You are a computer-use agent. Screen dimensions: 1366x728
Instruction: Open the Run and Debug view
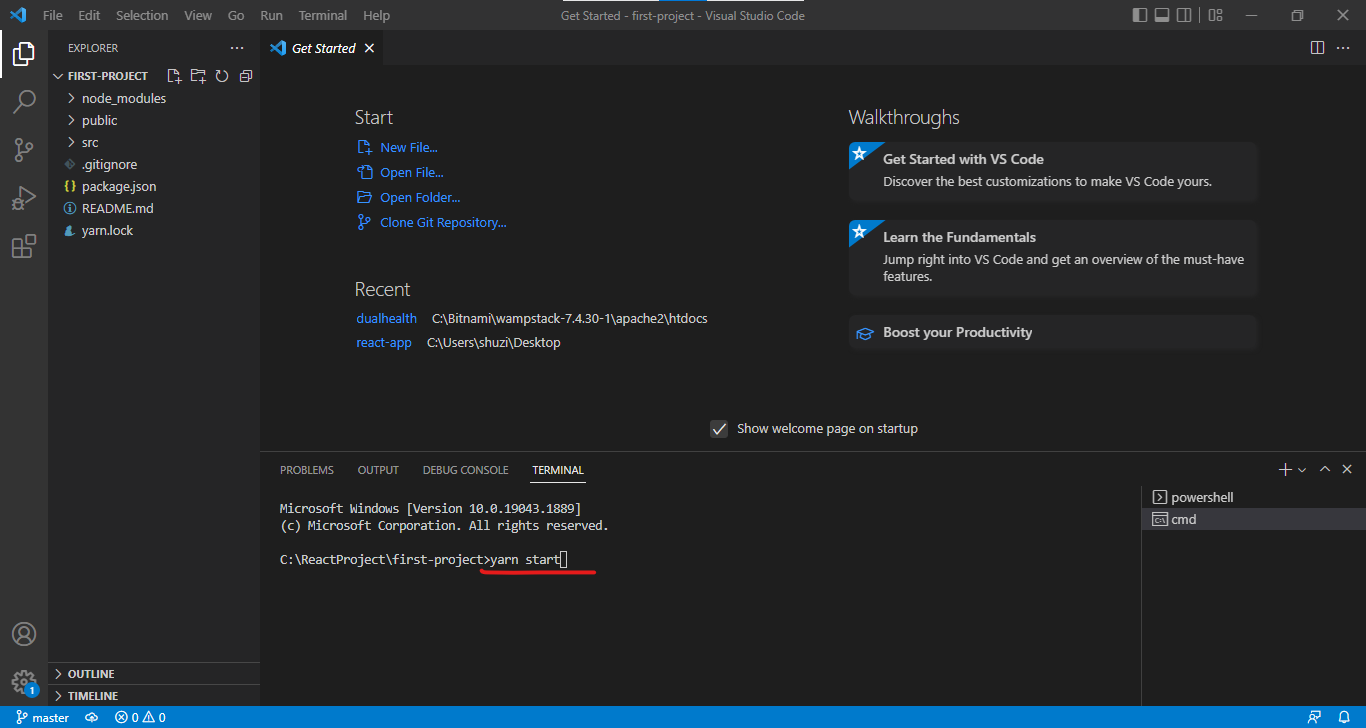tap(24, 198)
